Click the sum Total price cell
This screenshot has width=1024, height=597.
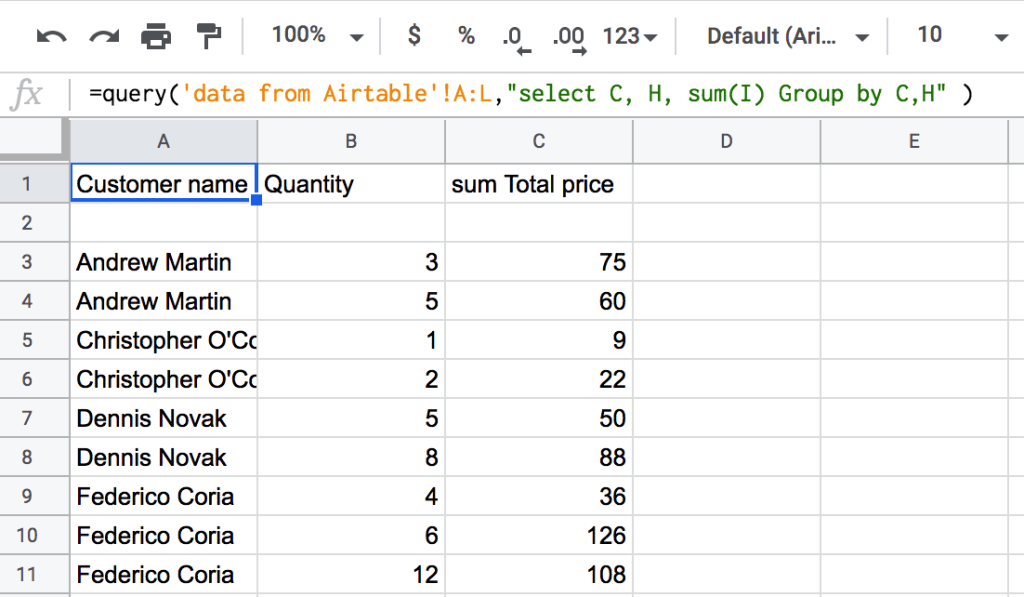point(539,184)
